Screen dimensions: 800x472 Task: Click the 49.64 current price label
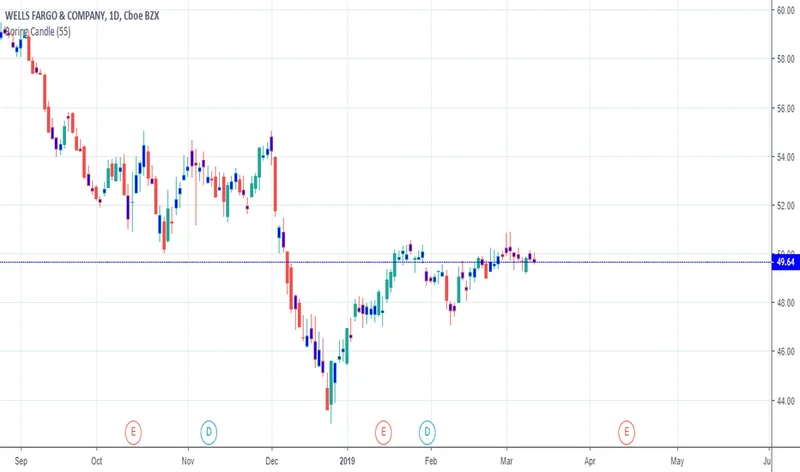click(785, 262)
